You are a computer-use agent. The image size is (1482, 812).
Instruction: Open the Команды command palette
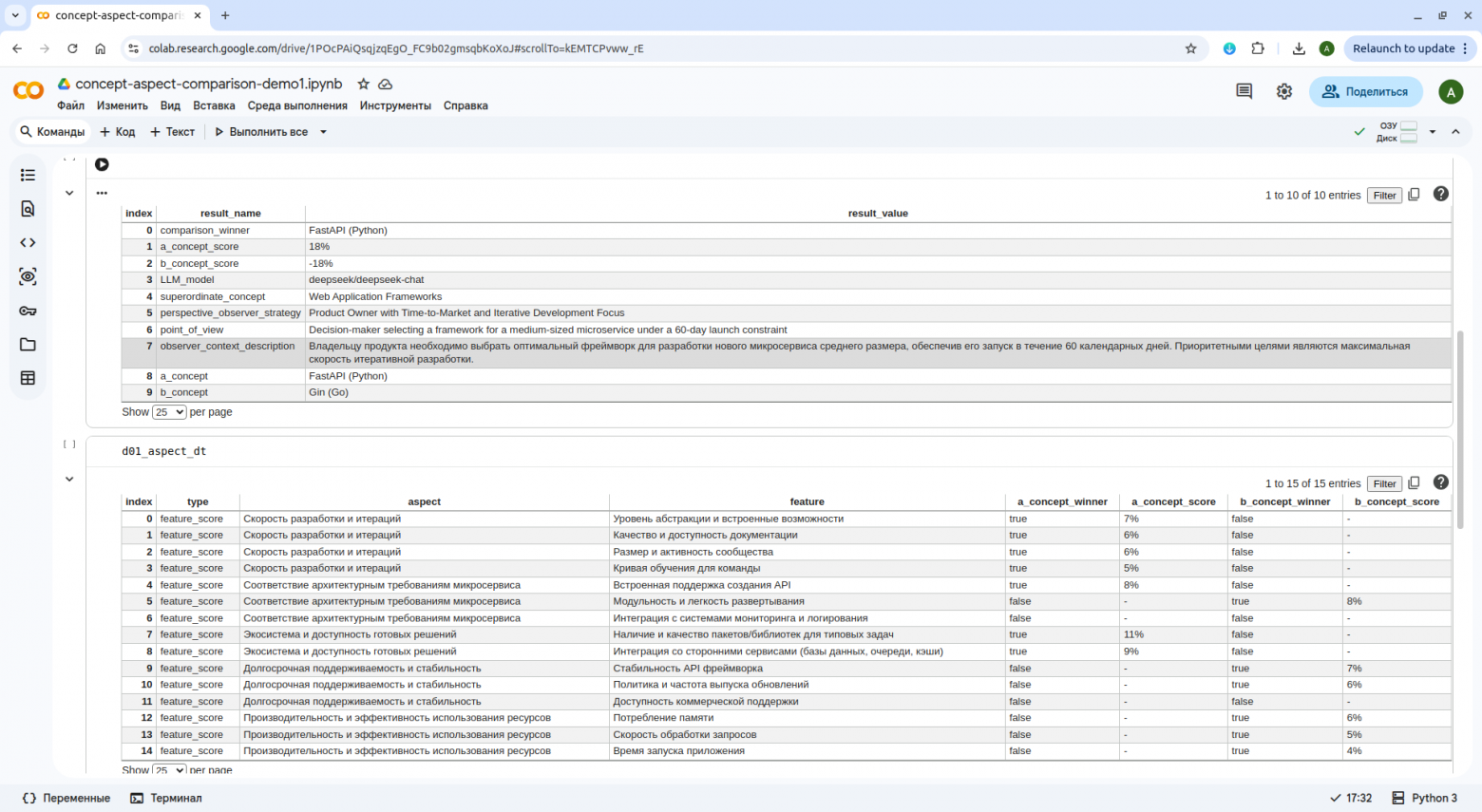point(53,132)
